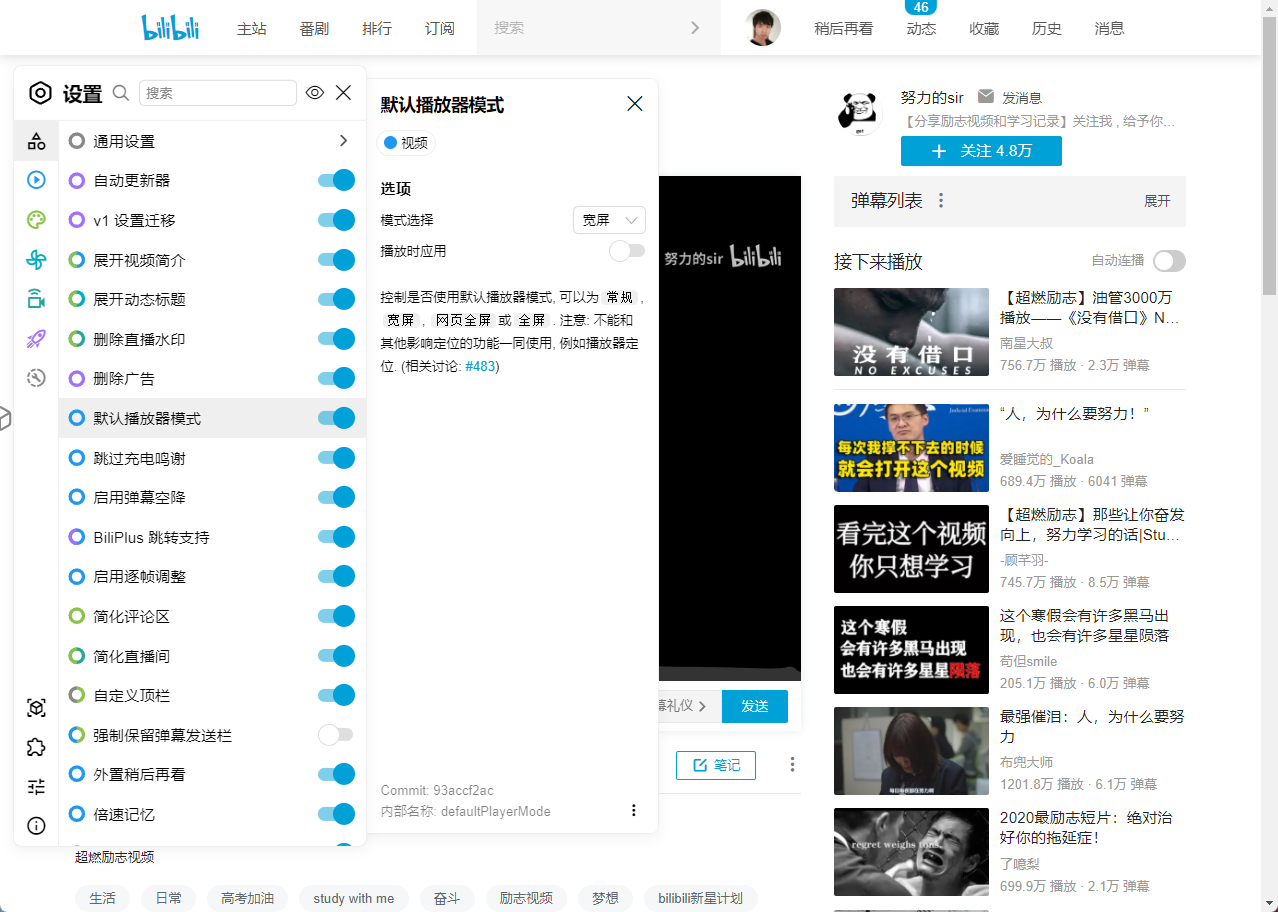Viewport: 1278px width, 912px height.
Task: Switch to the 番剧 navigation tab
Action: [x=314, y=28]
